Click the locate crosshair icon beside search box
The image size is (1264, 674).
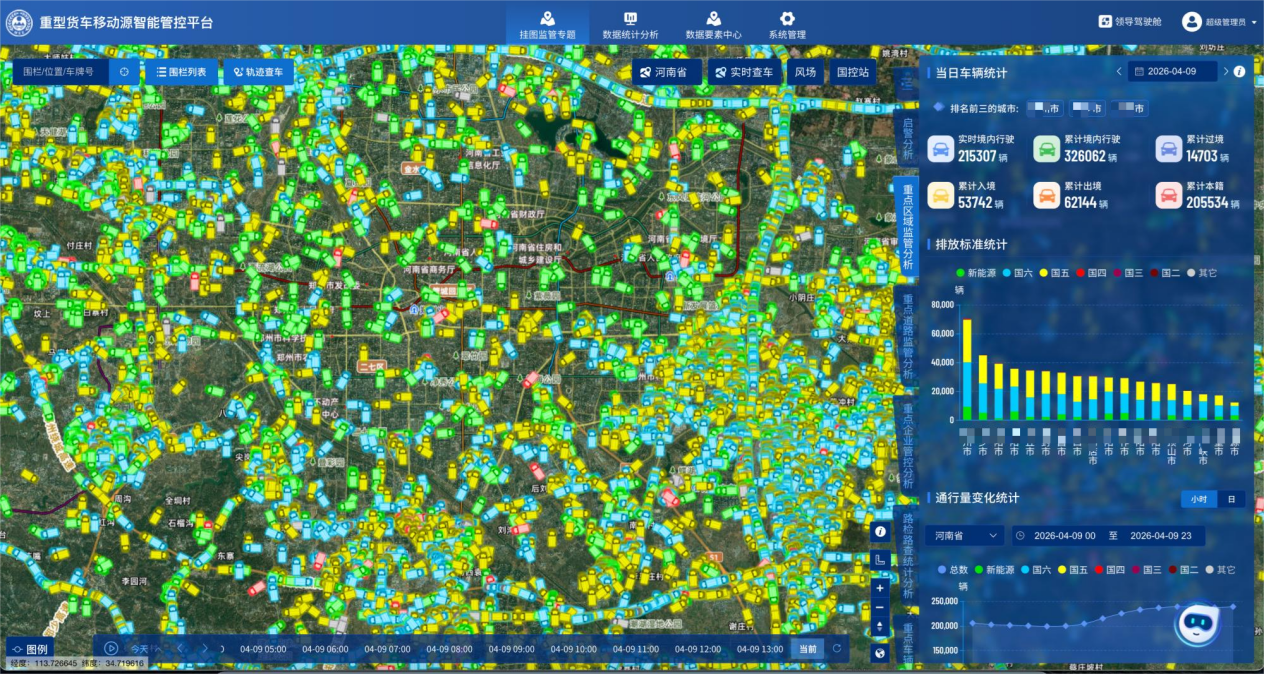[x=124, y=72]
